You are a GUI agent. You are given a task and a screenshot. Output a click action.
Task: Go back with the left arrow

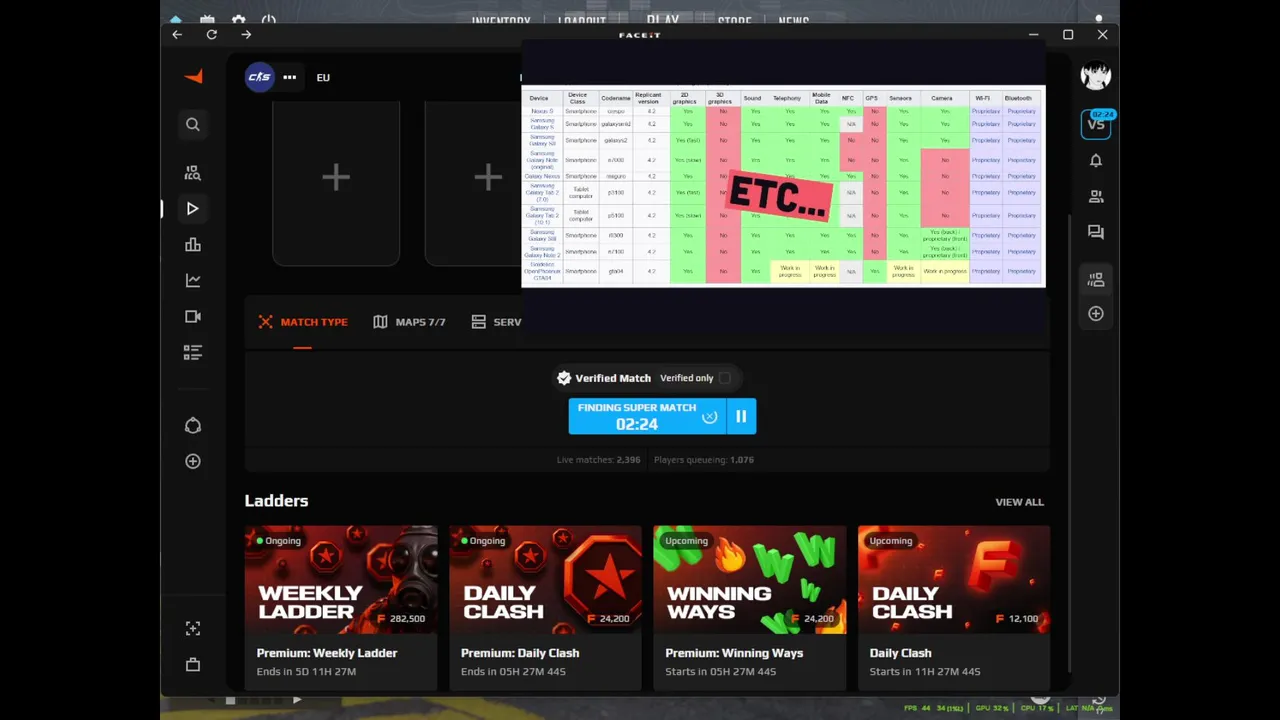tap(177, 35)
